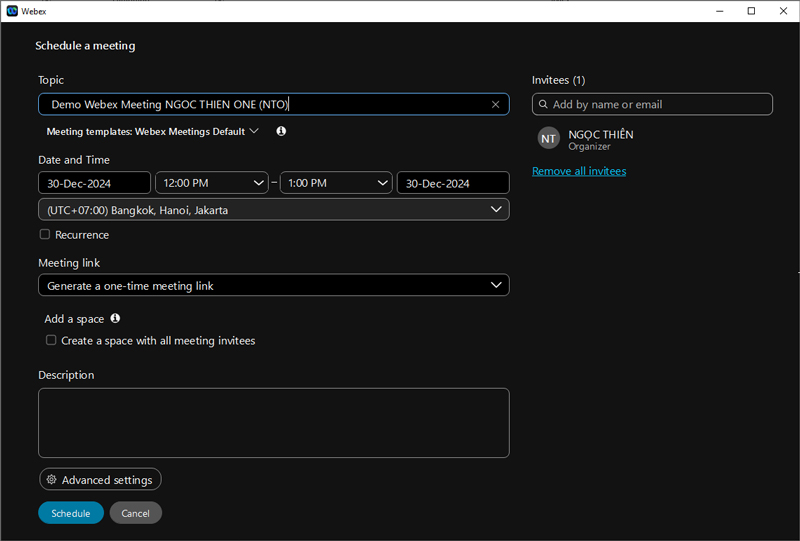
Task: Open the time zone dropdown (UTC+07:00)
Action: (x=274, y=210)
